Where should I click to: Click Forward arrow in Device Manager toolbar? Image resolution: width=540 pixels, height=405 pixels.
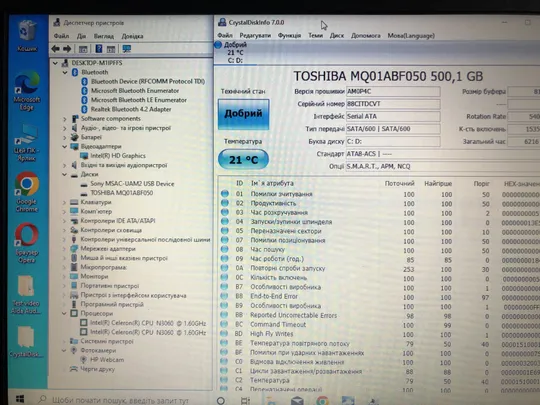[x=67, y=49]
